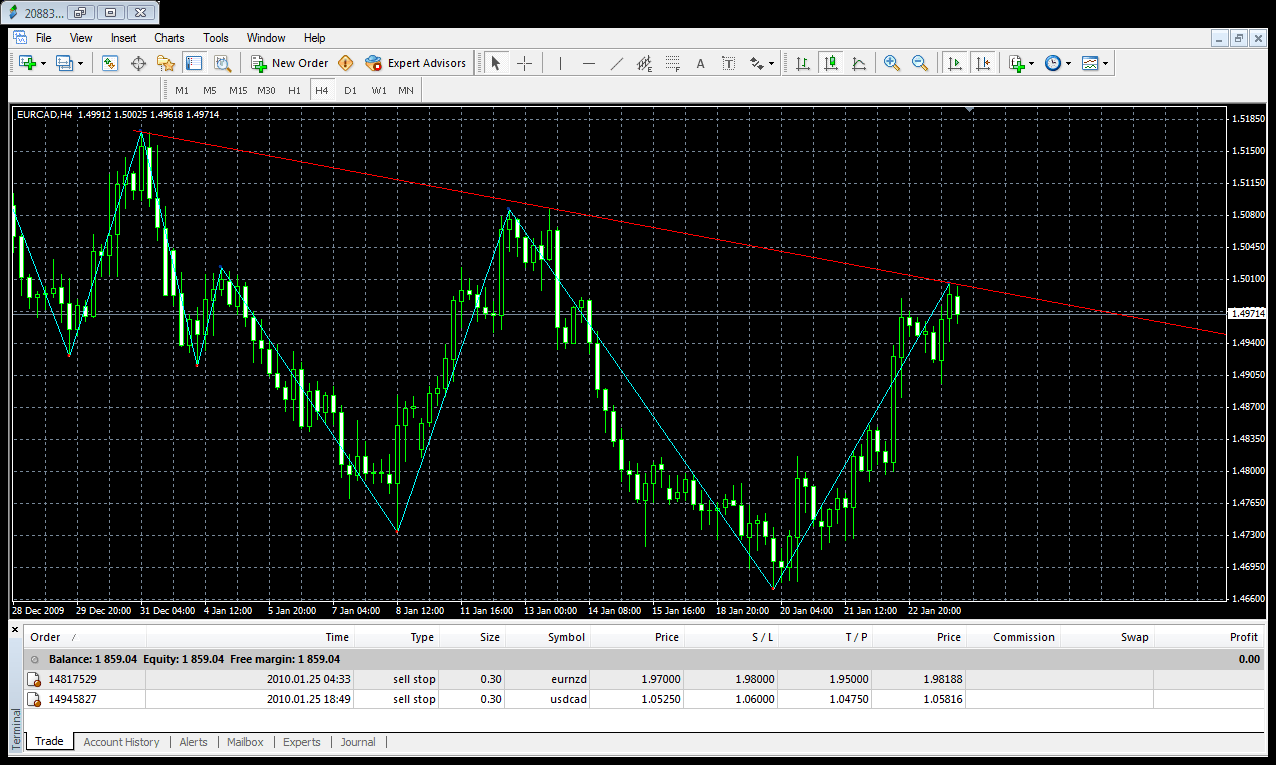
Task: Switch to the Account History tab
Action: click(x=121, y=742)
